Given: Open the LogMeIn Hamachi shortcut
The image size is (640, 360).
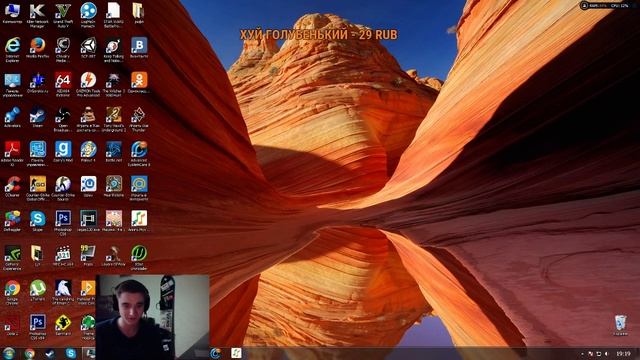Looking at the screenshot, I should click(88, 15).
